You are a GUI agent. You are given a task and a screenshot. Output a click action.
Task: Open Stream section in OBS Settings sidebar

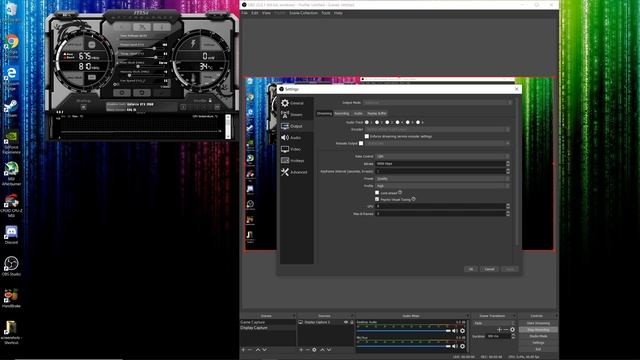pos(297,115)
